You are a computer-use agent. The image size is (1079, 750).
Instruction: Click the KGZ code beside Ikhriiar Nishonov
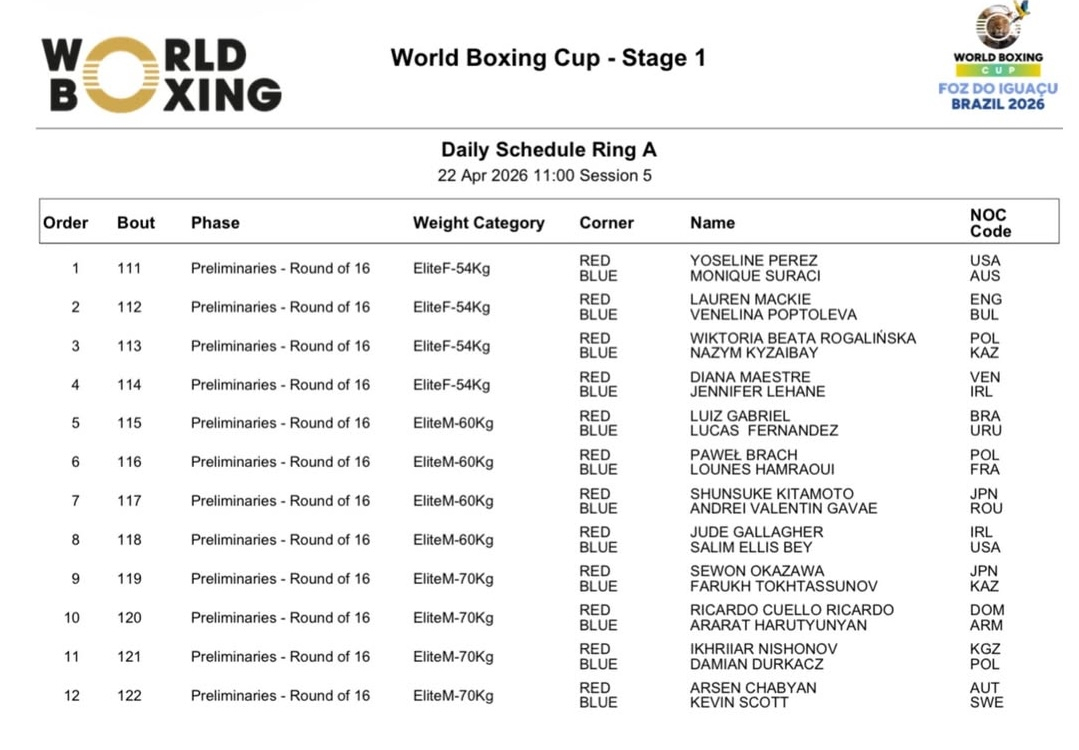[x=984, y=649]
